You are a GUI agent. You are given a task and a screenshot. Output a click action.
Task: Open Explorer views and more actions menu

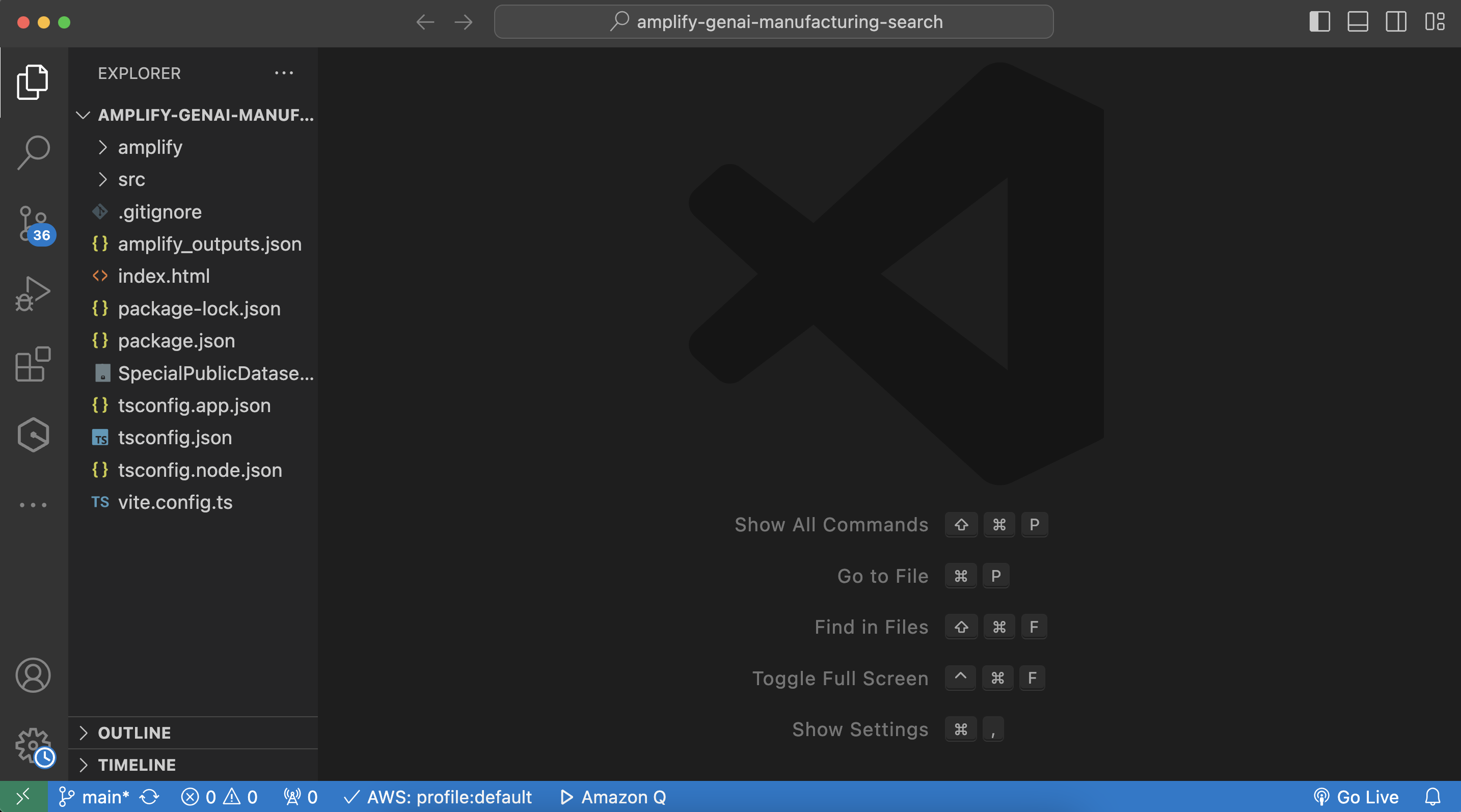pos(284,73)
